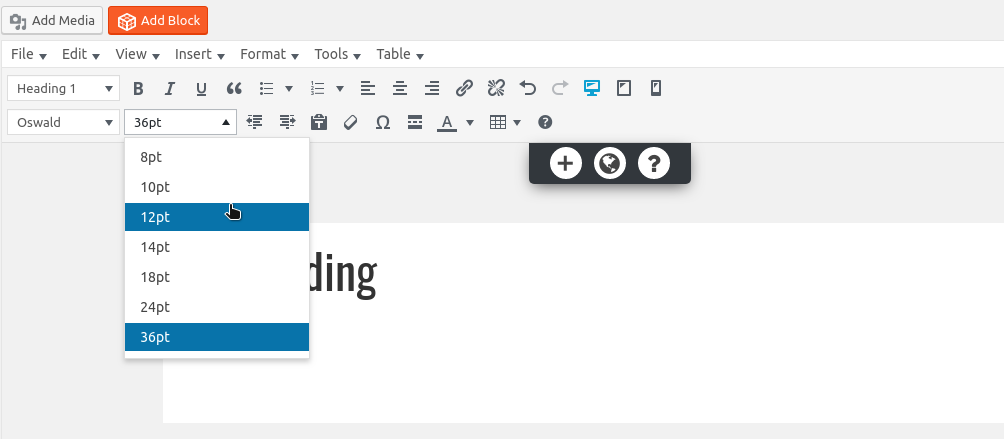Toggle bold formatting
Image resolution: width=1004 pixels, height=439 pixels.
coord(139,89)
